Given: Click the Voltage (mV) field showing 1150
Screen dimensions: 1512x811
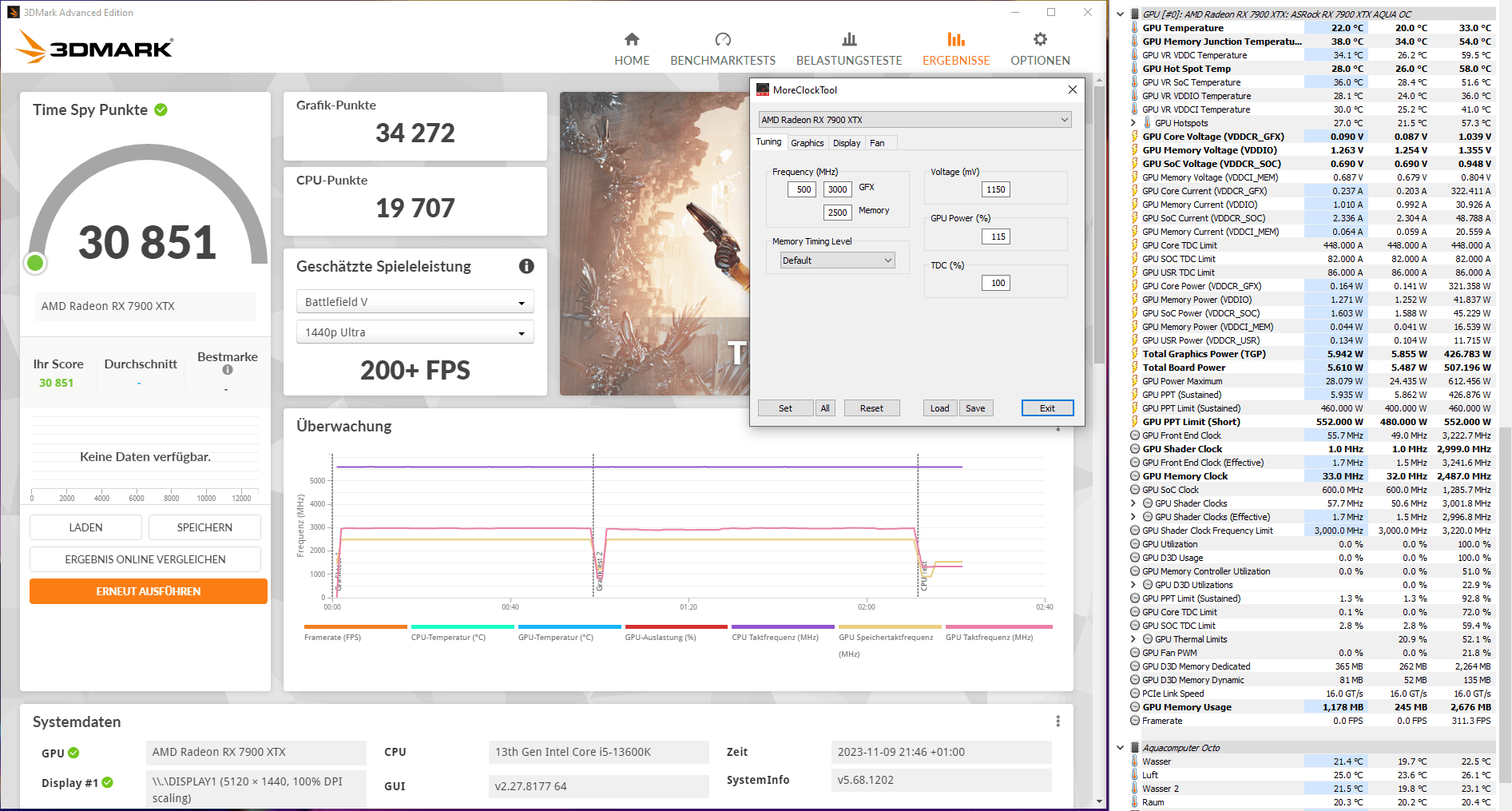Looking at the screenshot, I should 996,189.
